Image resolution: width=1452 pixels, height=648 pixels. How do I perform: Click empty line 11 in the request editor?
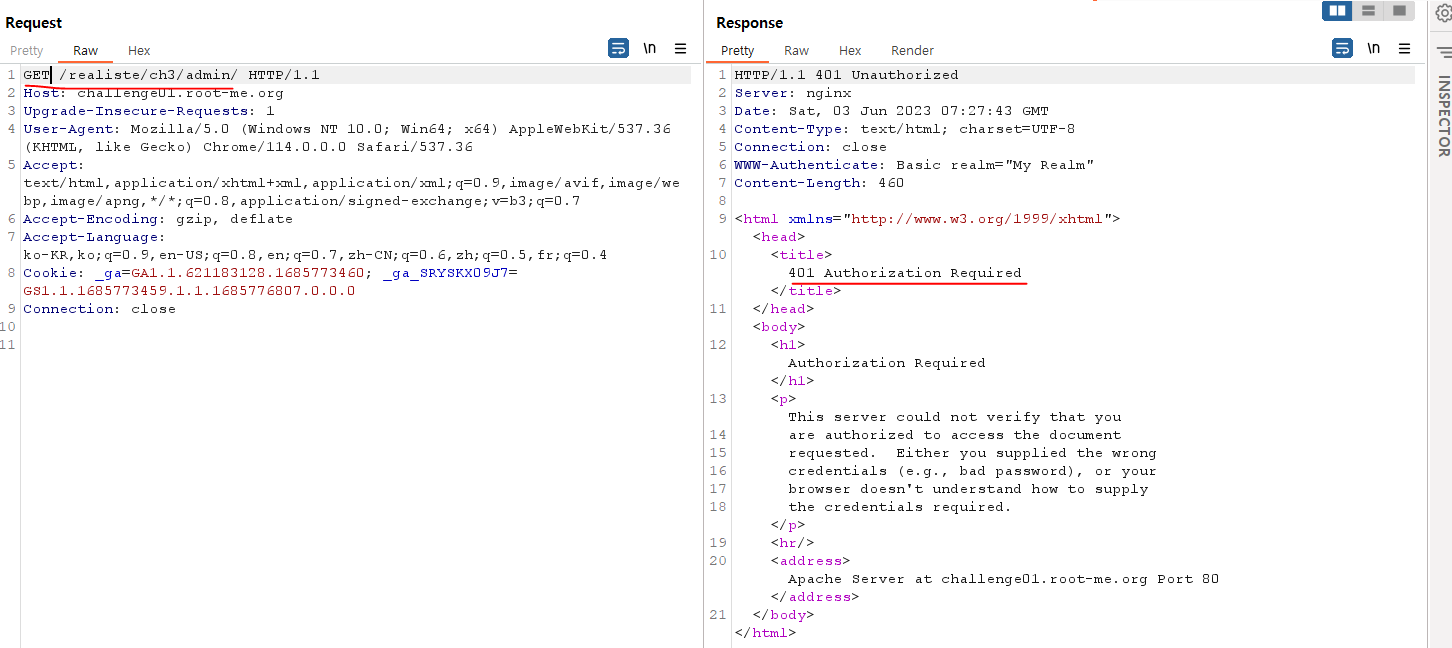[356, 345]
